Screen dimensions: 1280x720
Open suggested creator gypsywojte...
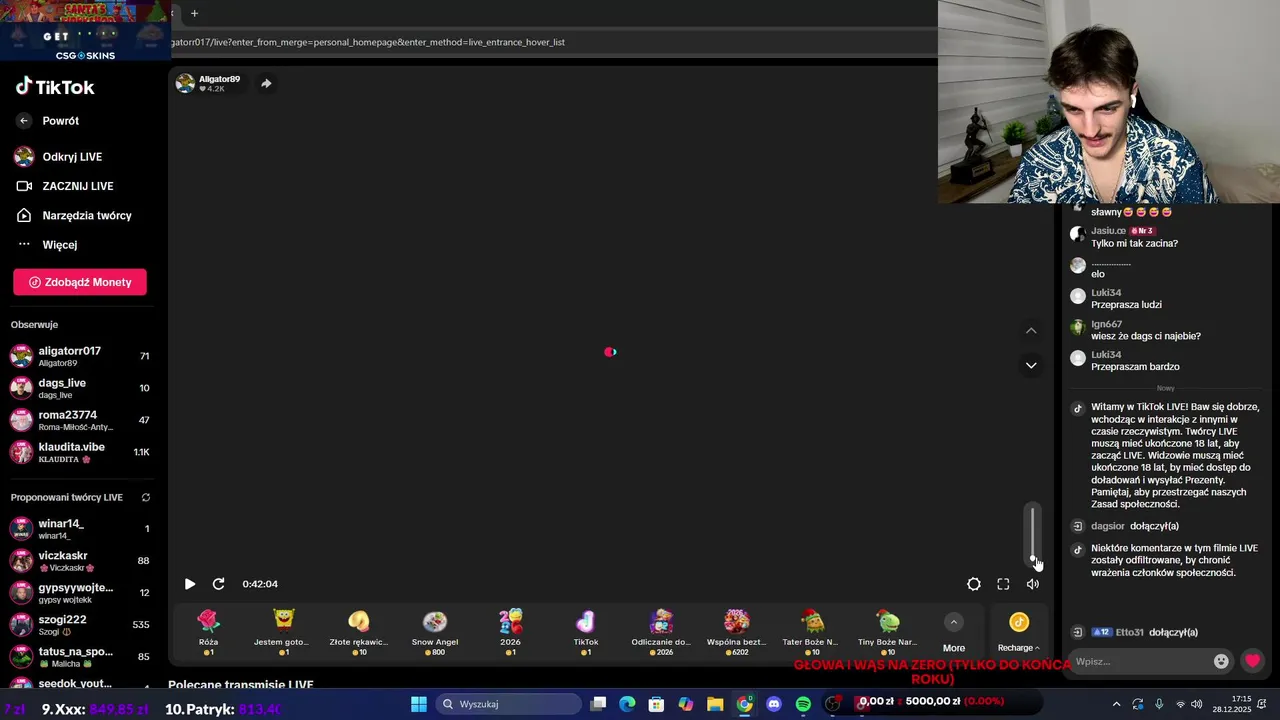(x=80, y=593)
